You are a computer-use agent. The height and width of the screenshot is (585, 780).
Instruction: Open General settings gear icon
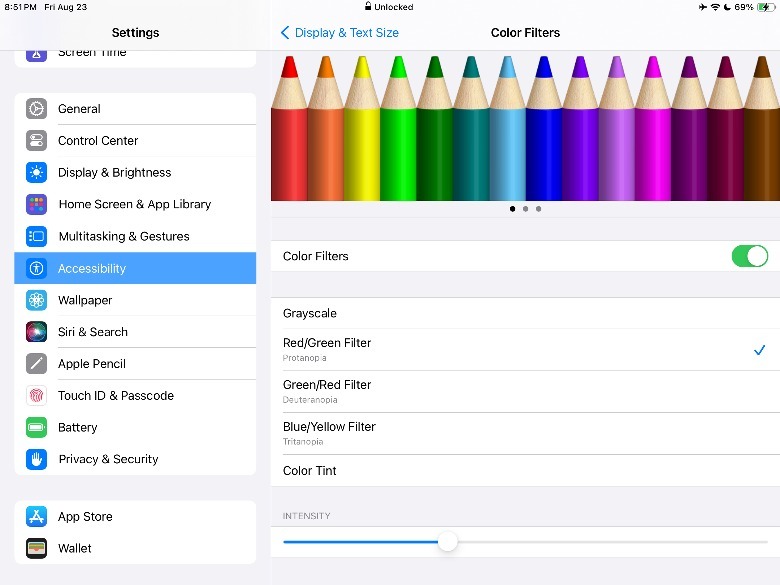click(x=37, y=109)
